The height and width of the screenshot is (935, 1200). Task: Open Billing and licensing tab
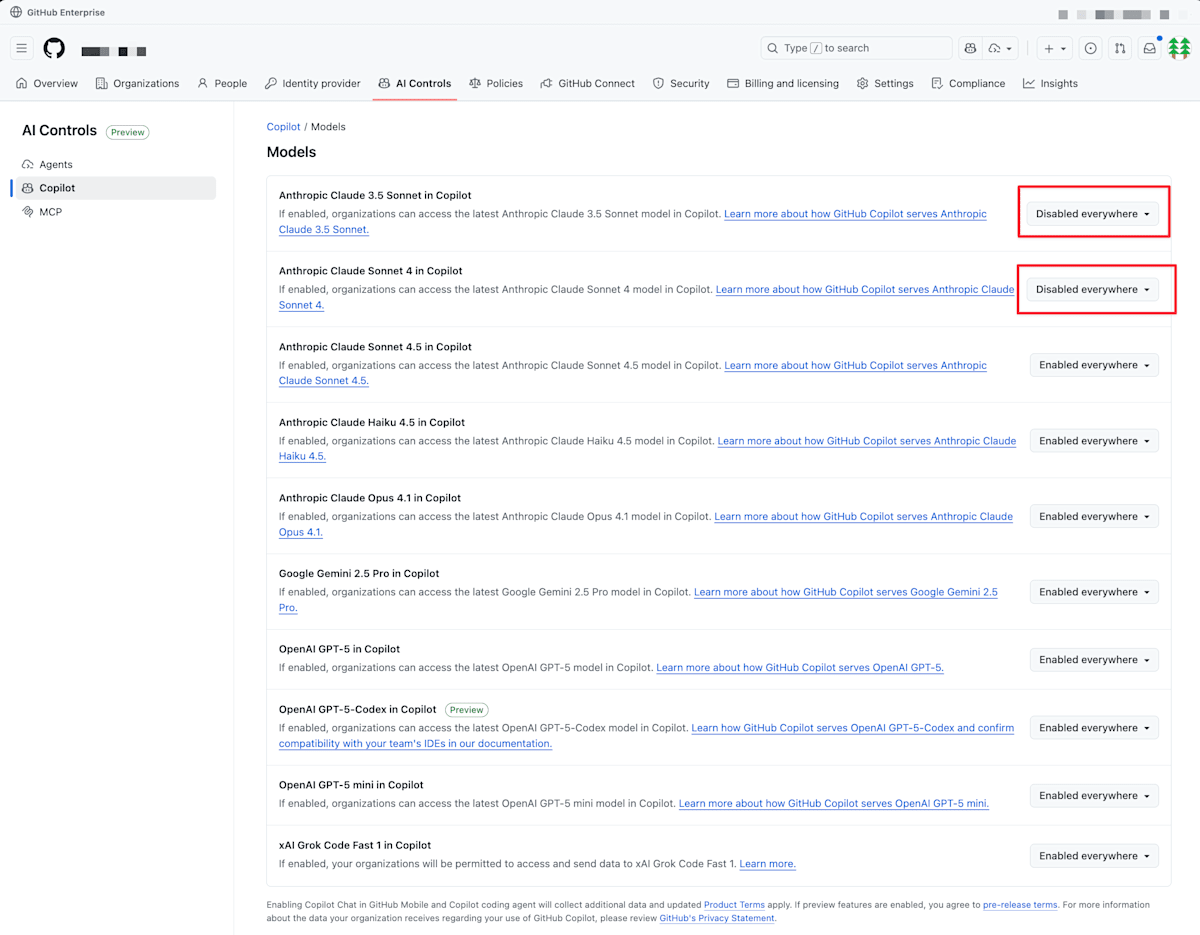(783, 83)
